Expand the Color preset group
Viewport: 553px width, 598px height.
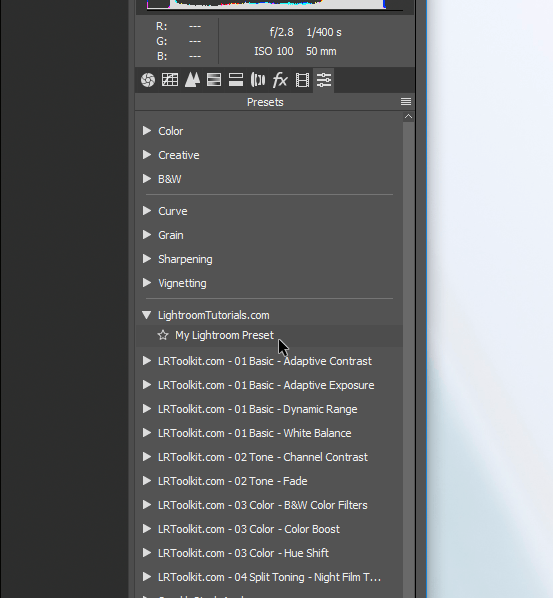coord(147,131)
